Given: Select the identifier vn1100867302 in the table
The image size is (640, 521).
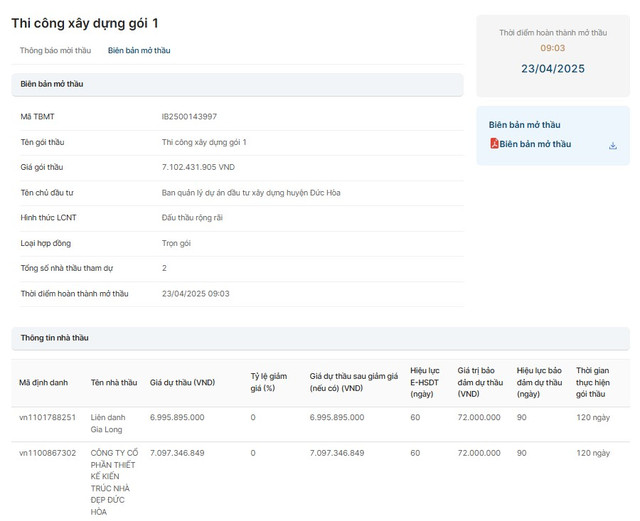Looking at the screenshot, I should [x=47, y=453].
